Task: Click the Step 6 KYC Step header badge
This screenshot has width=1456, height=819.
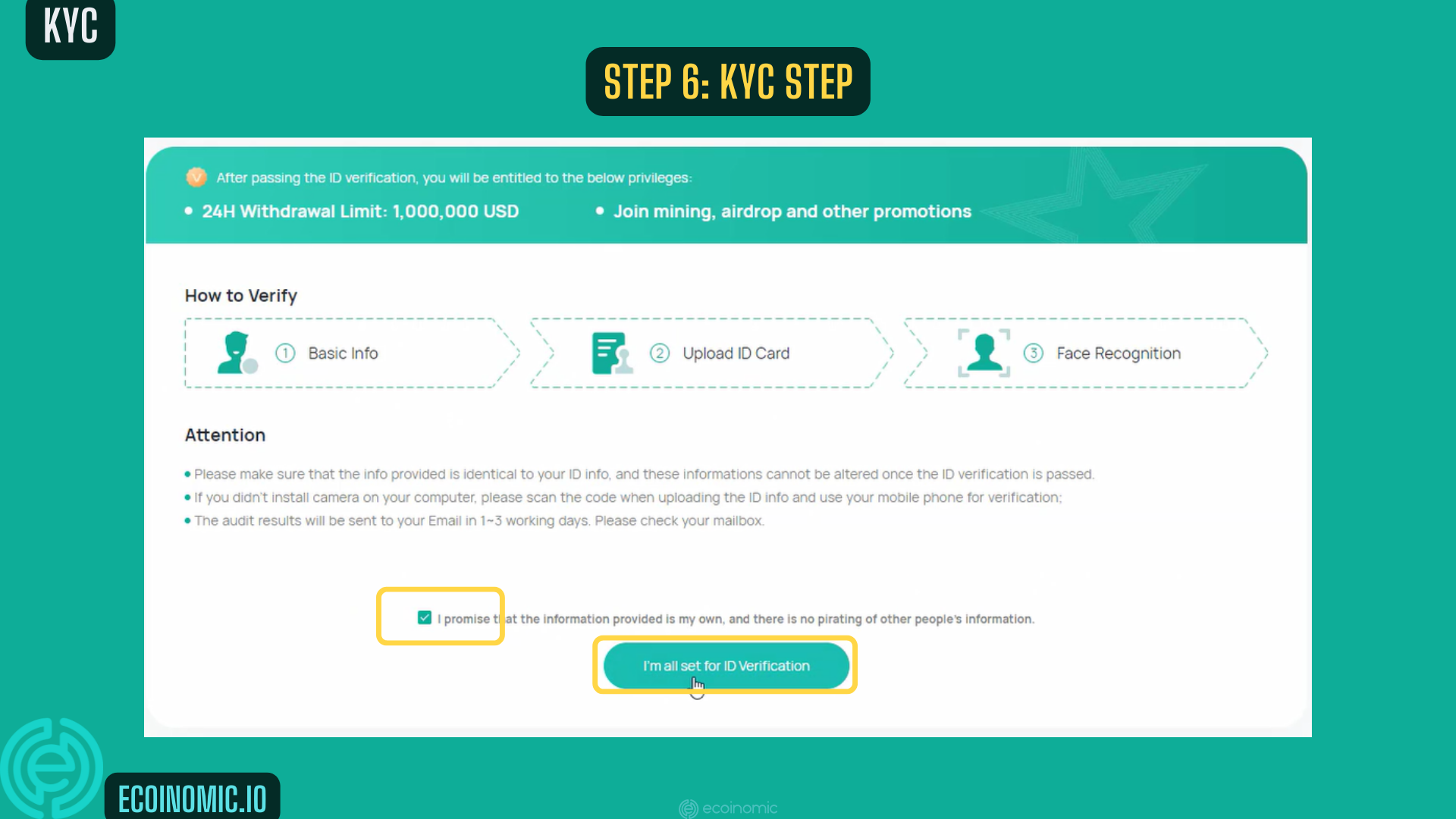Action: tap(727, 81)
